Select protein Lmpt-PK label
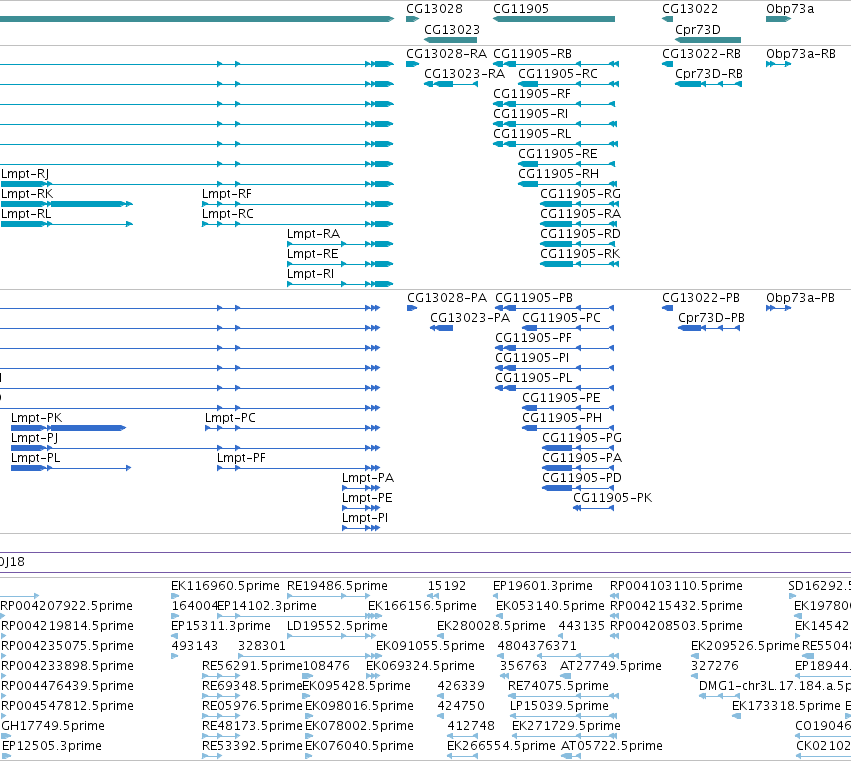 coord(36,418)
